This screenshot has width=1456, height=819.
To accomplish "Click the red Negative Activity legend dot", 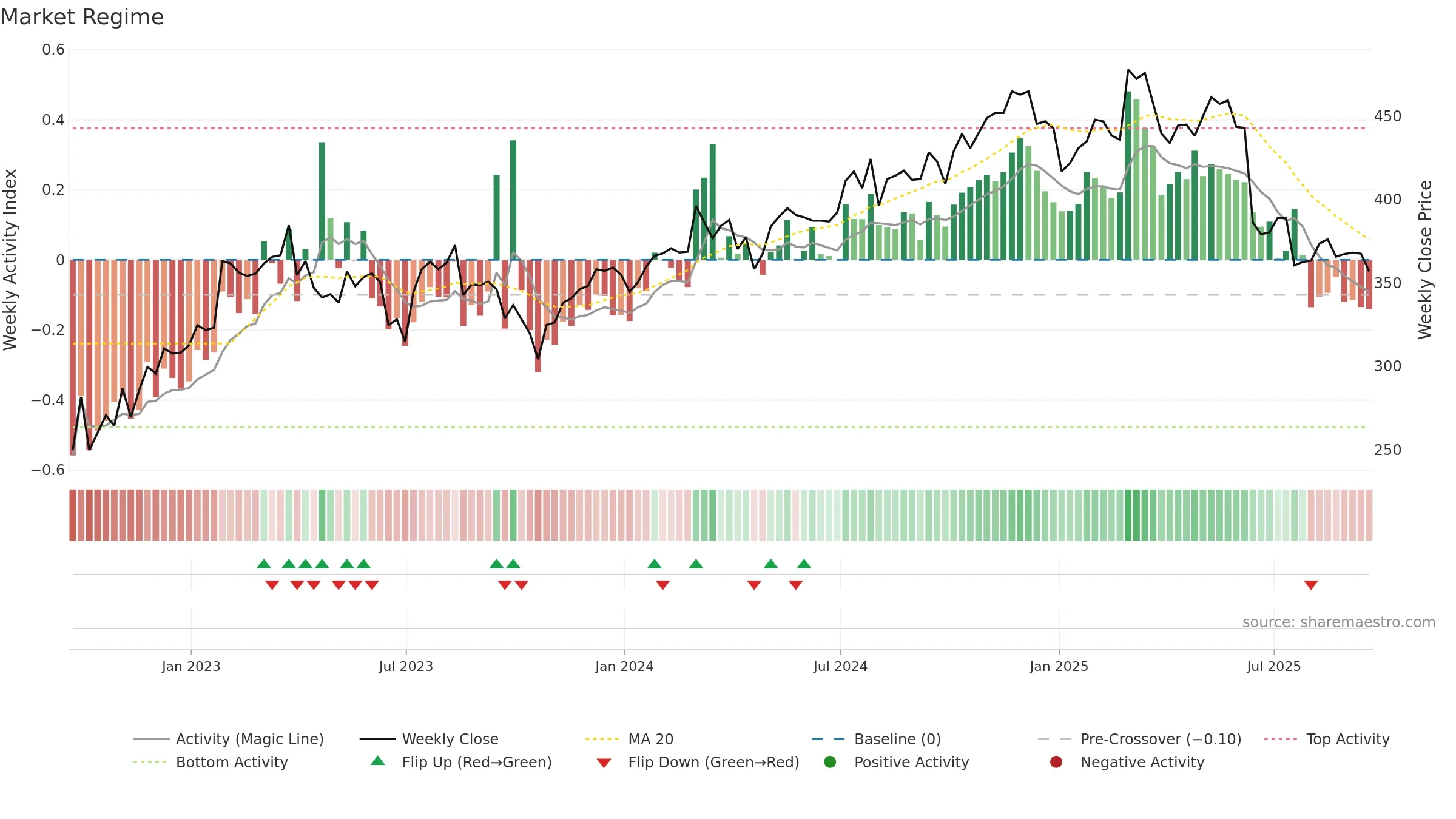I will (1056, 761).
